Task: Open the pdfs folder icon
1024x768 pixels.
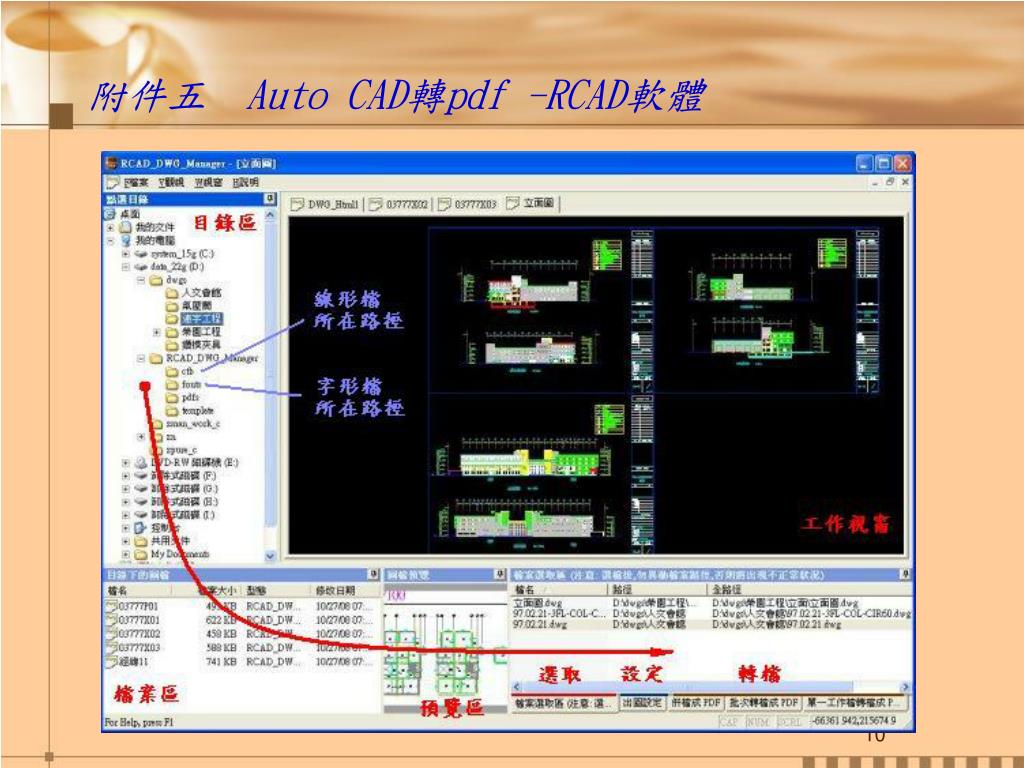Action: (x=172, y=398)
